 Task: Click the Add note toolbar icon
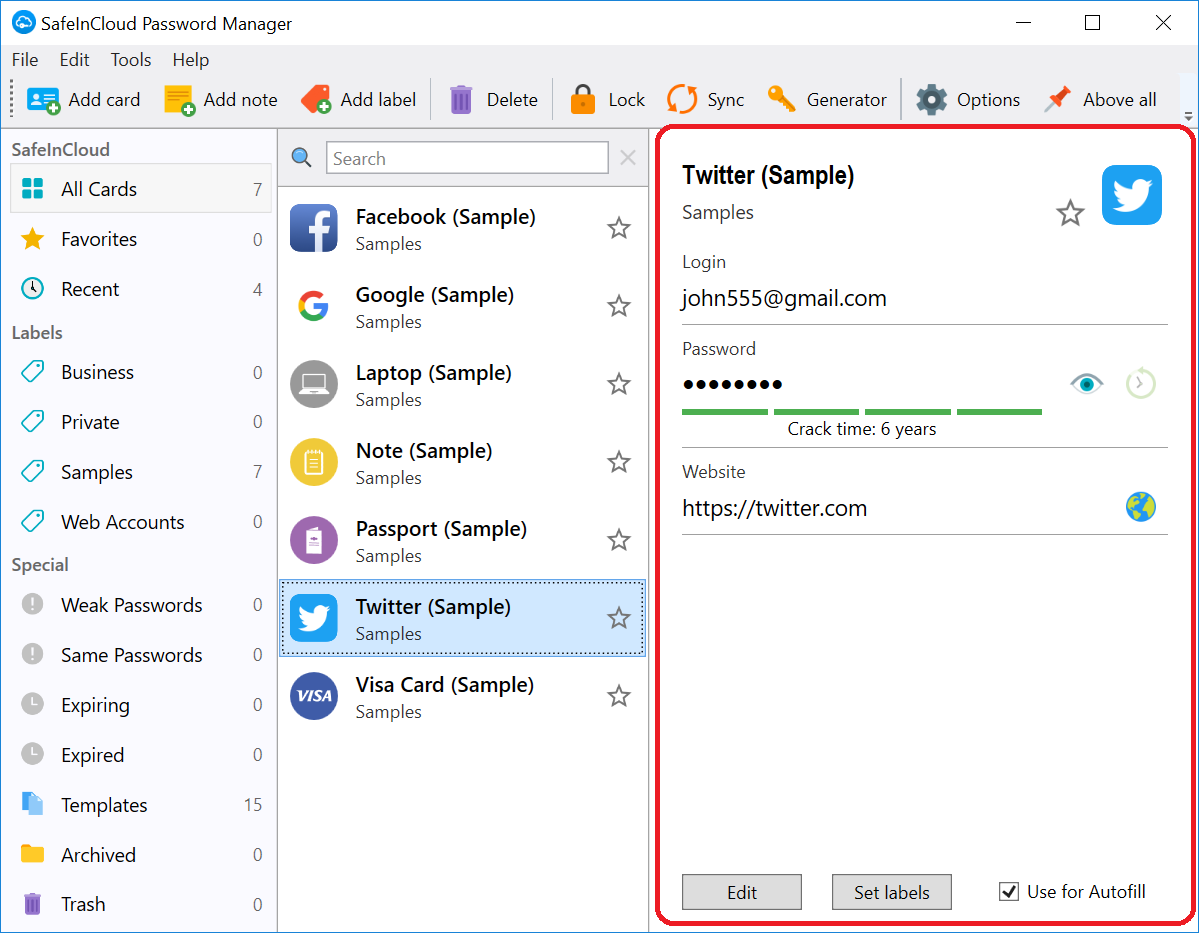pyautogui.click(x=180, y=100)
